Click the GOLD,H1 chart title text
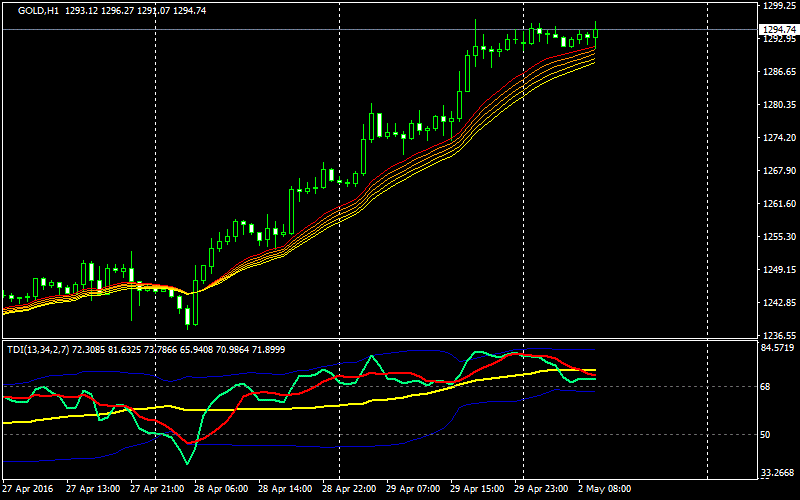 click(x=38, y=10)
